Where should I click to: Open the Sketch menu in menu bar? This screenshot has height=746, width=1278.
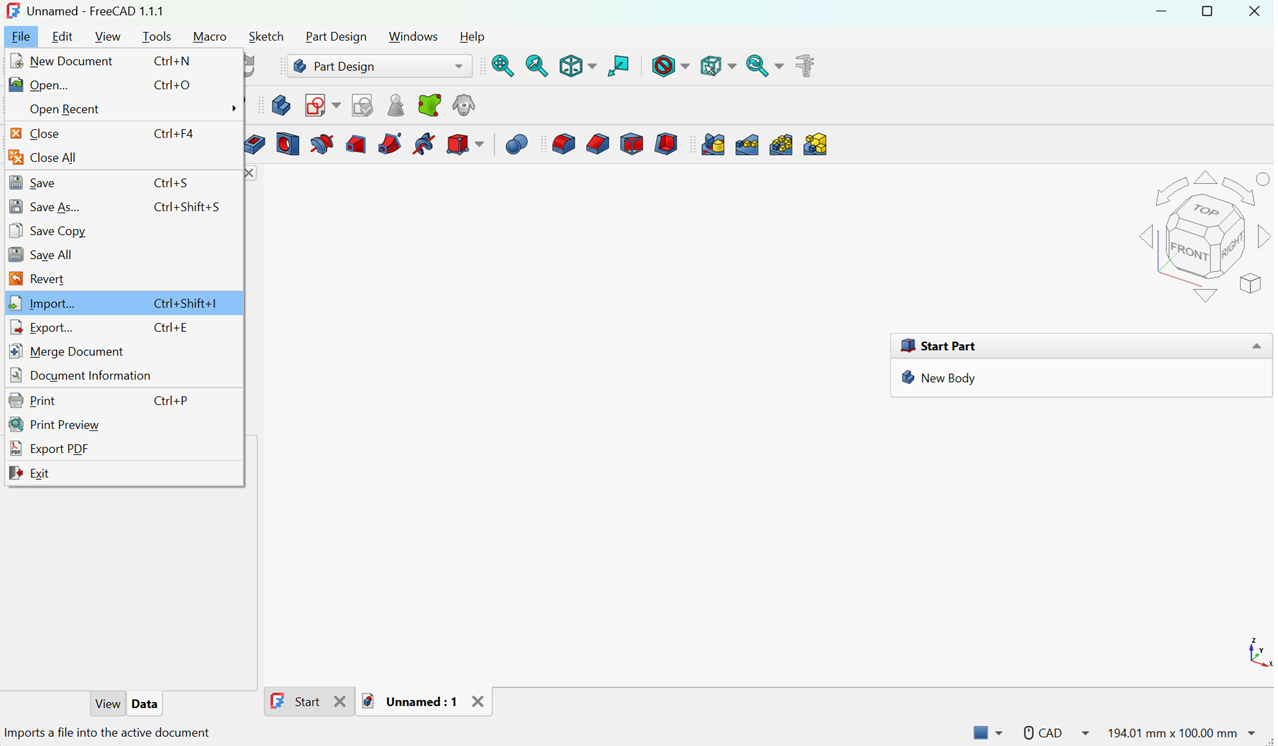(266, 36)
